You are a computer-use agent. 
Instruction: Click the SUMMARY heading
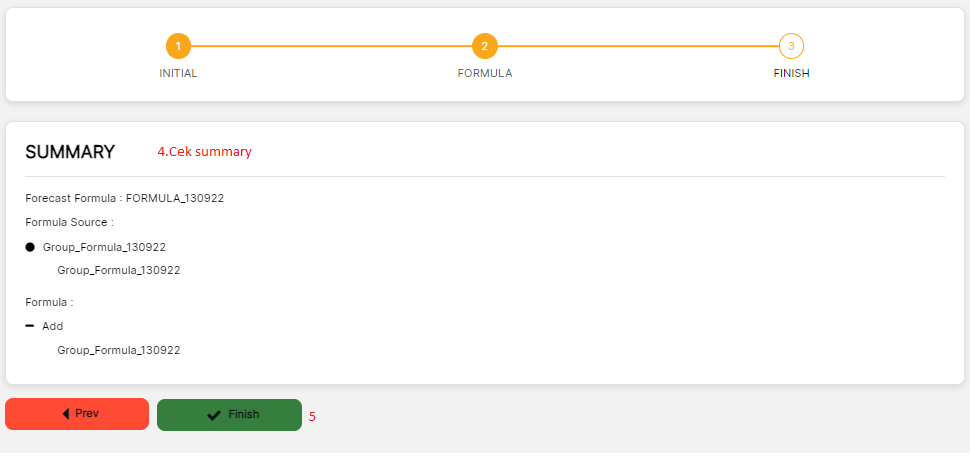(70, 152)
